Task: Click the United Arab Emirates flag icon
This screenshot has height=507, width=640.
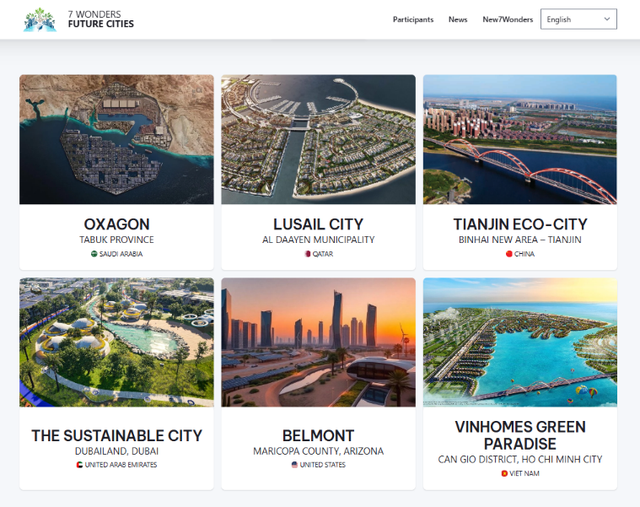Action: (x=80, y=465)
